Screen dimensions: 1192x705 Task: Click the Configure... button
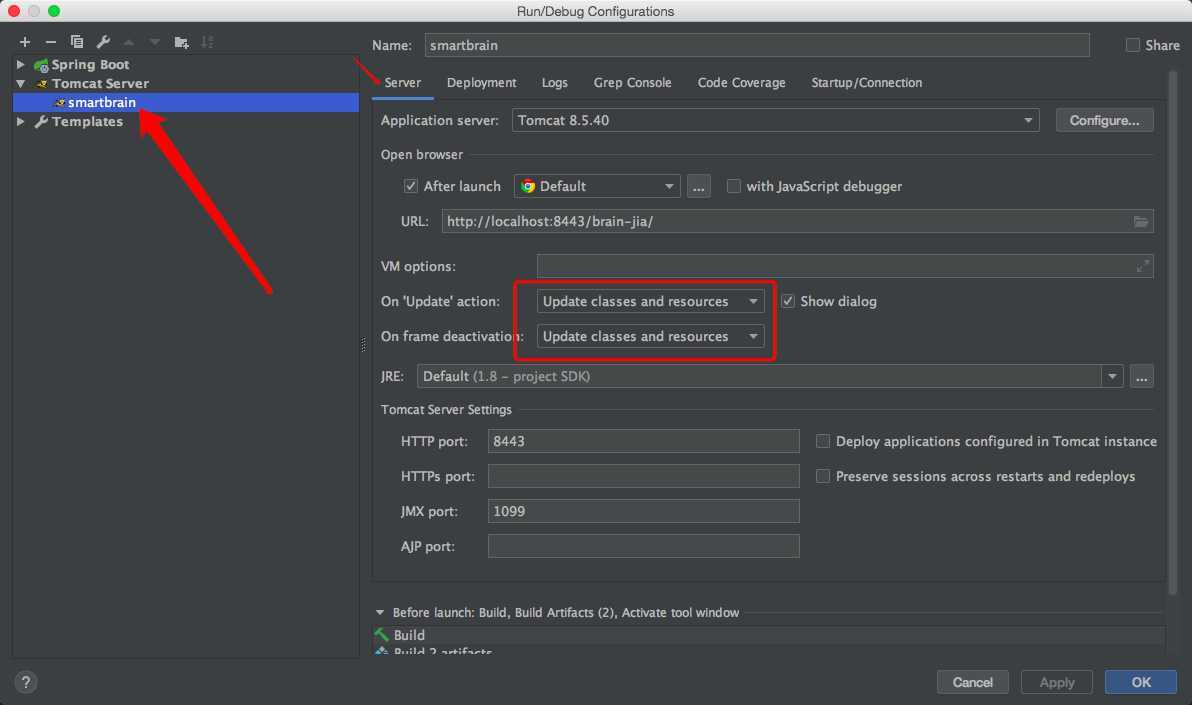click(x=1104, y=120)
